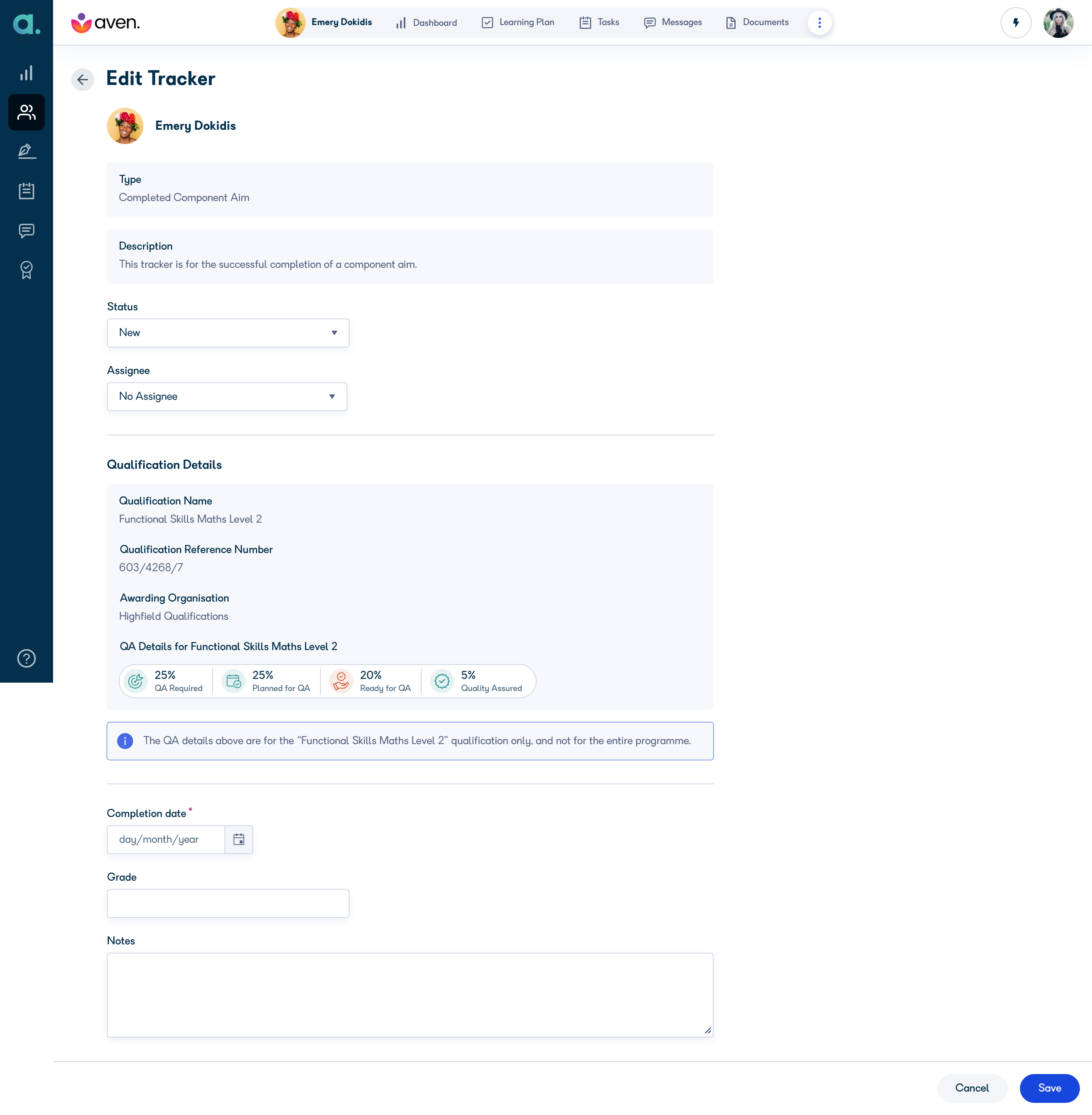
Task: Select Emery Dokidis name in navigation bar
Action: (341, 22)
